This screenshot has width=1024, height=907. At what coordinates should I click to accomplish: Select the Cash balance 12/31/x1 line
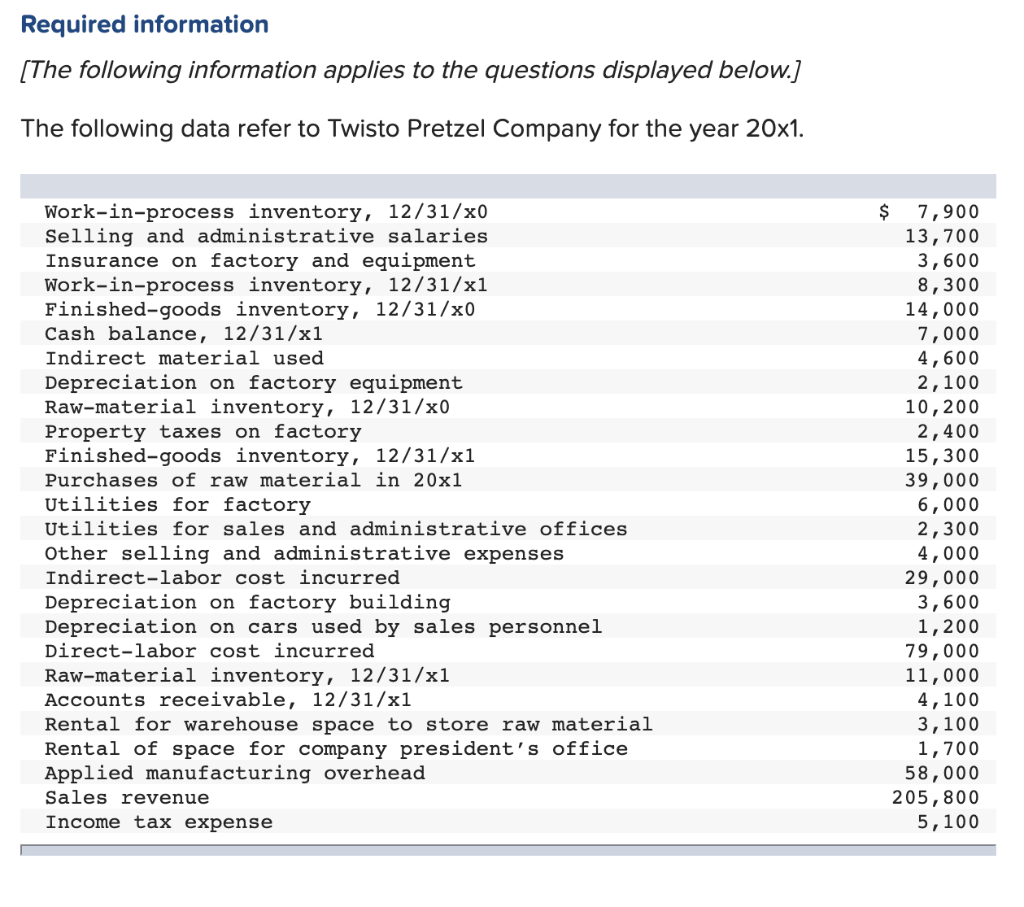pos(197,333)
